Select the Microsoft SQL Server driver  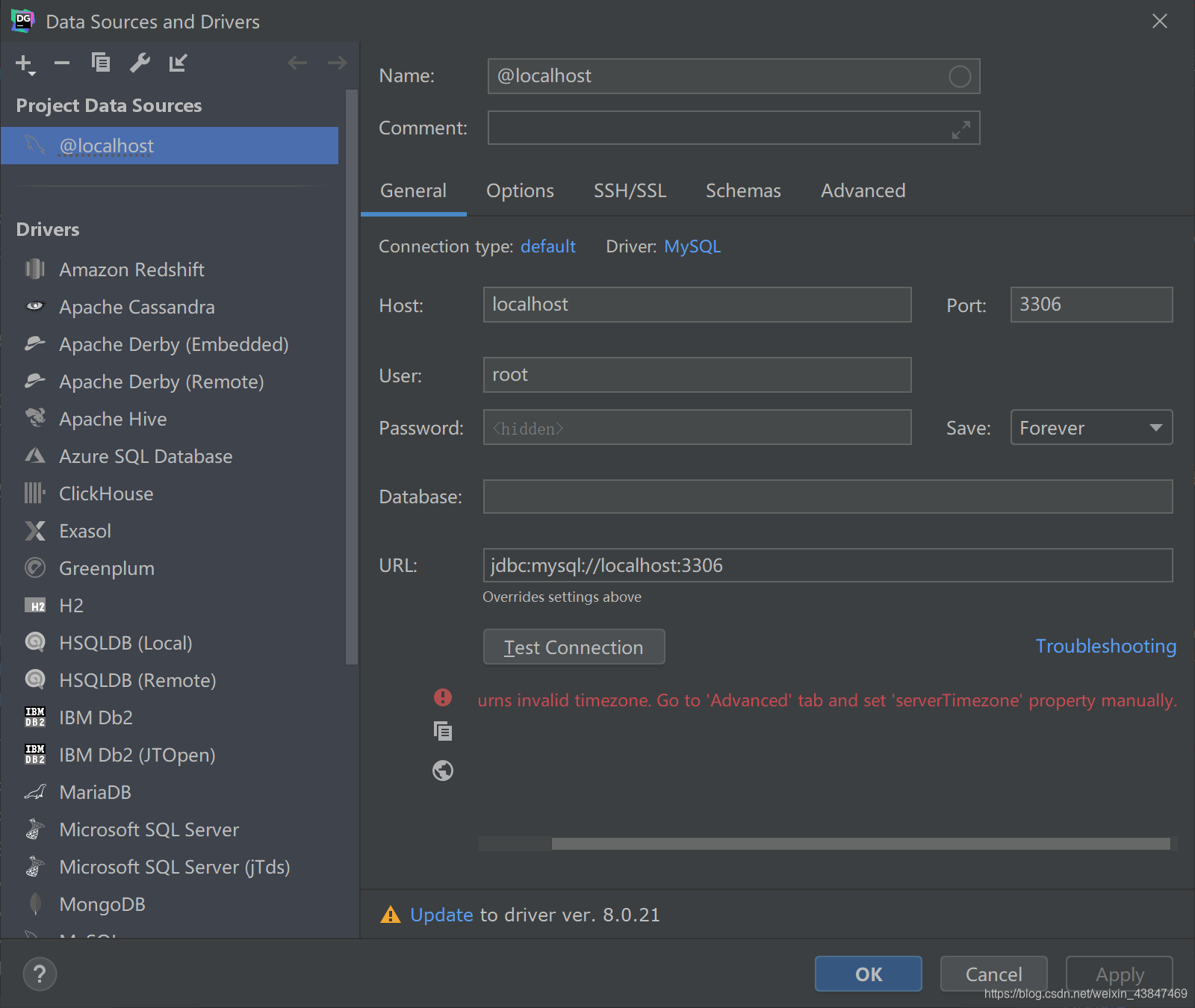coord(170,830)
